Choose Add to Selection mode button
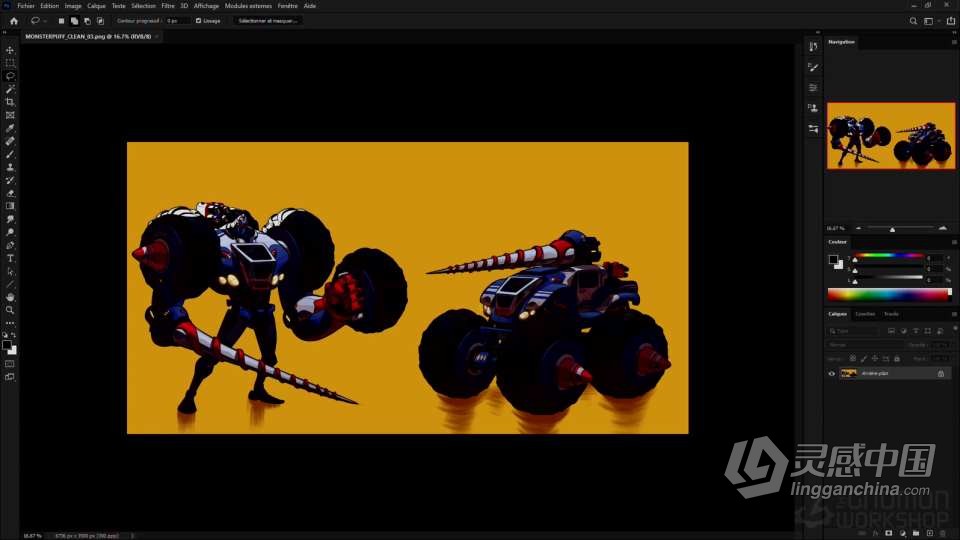This screenshot has width=960, height=540. pos(74,21)
